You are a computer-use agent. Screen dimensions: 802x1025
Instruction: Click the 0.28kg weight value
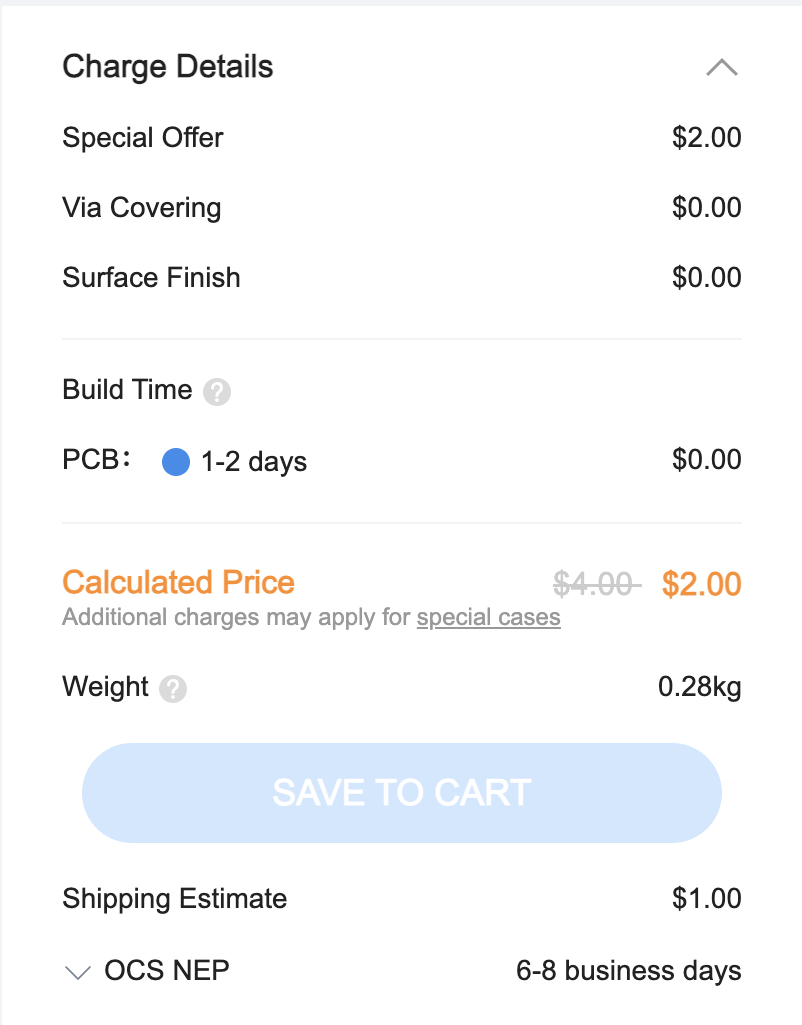699,687
